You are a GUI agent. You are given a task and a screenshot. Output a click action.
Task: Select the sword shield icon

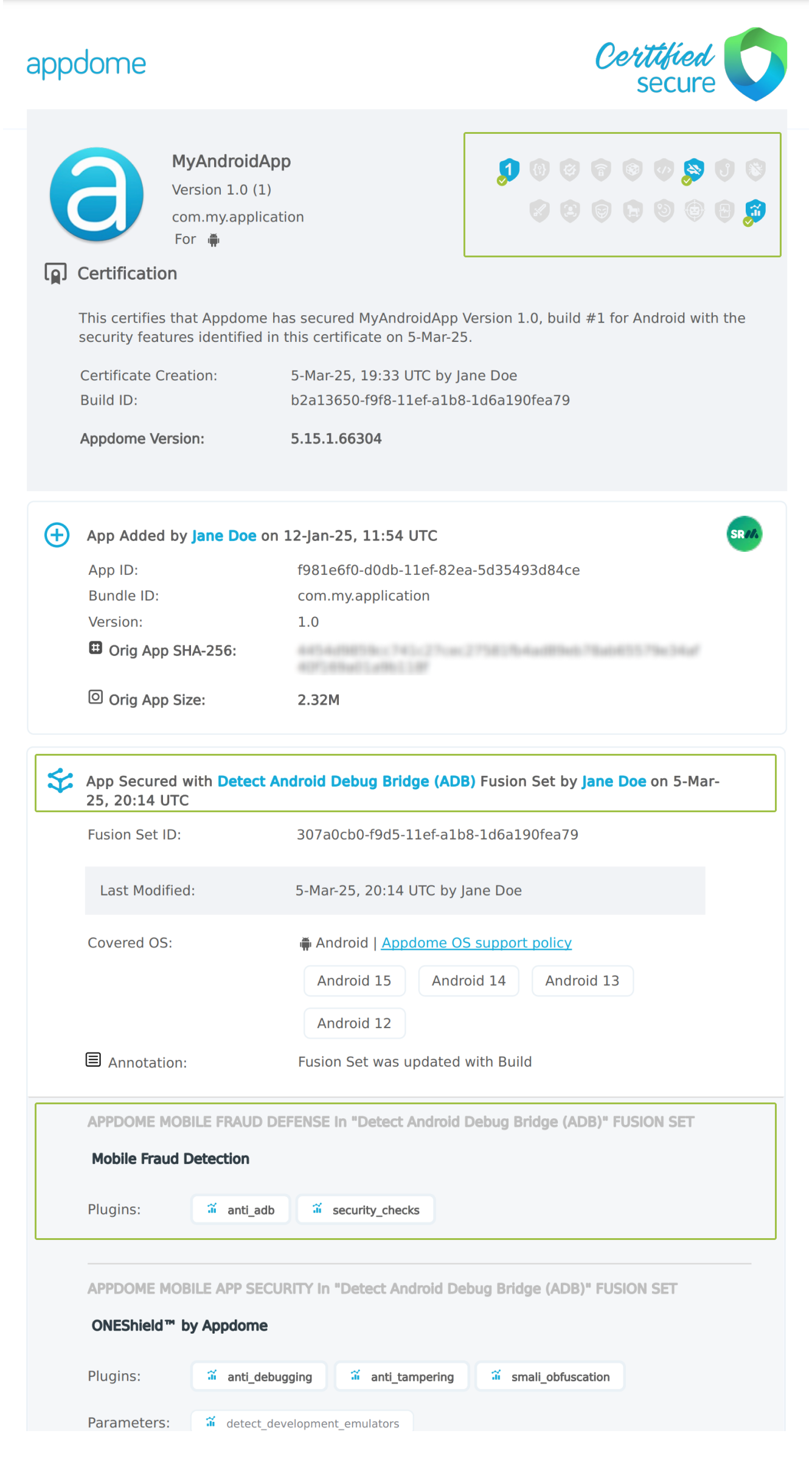pyautogui.click(x=540, y=211)
